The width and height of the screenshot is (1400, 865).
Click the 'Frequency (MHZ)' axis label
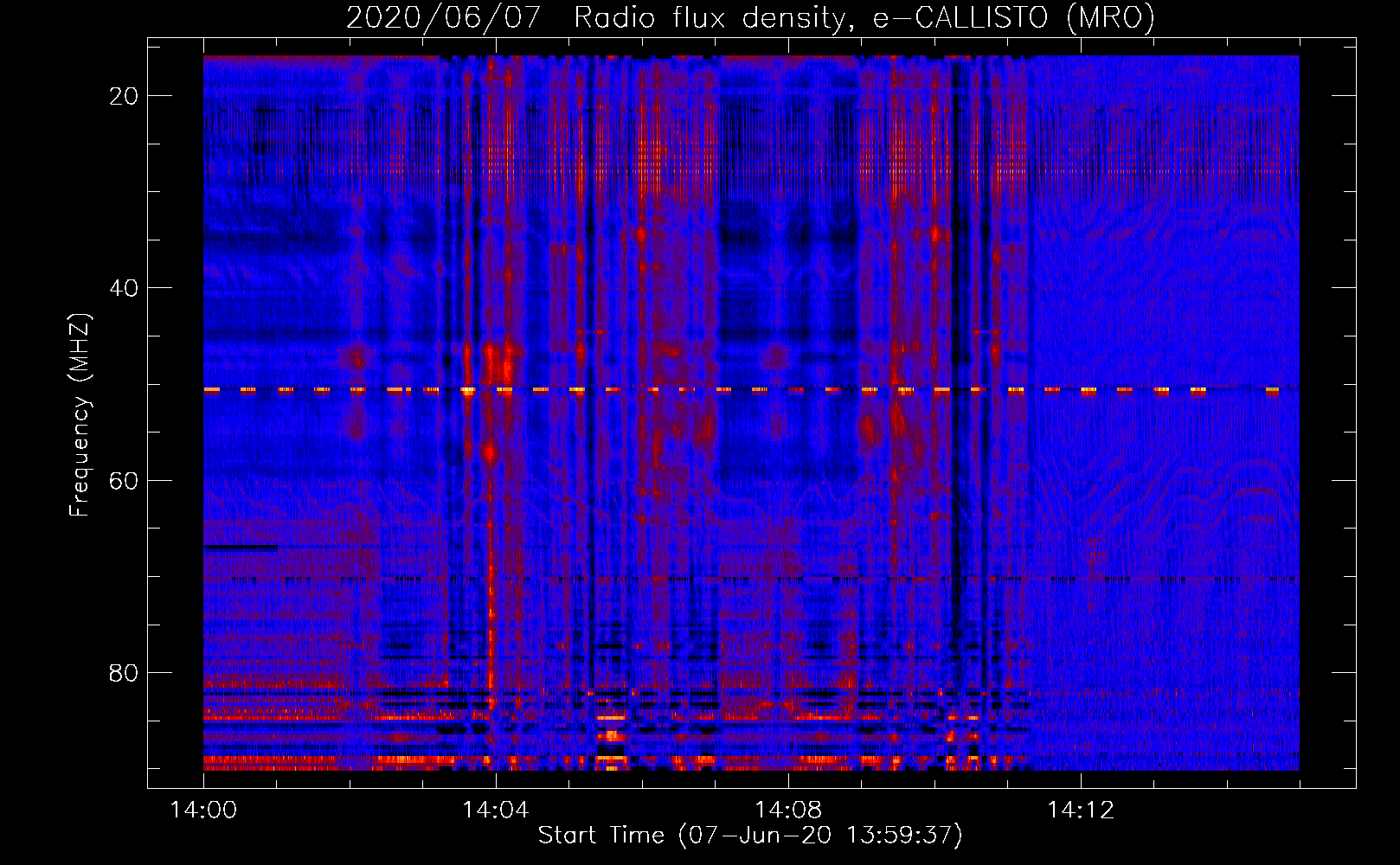[79, 414]
